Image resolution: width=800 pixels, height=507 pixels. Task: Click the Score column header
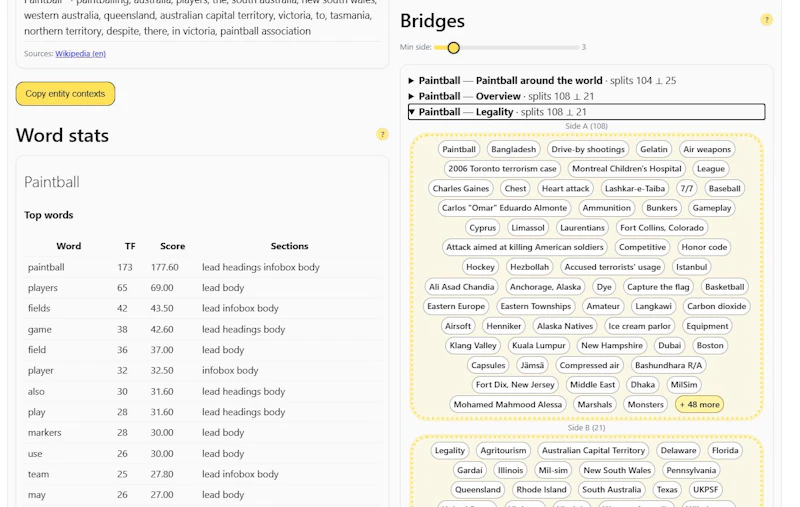[x=172, y=246]
